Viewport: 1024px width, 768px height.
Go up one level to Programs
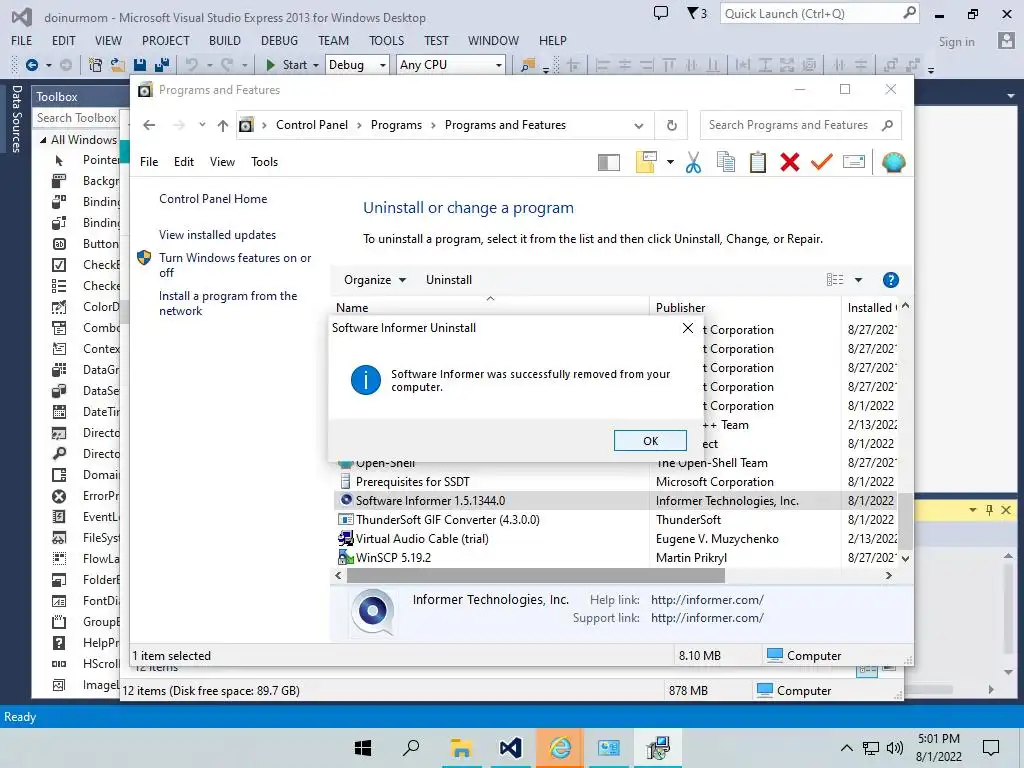[223, 125]
